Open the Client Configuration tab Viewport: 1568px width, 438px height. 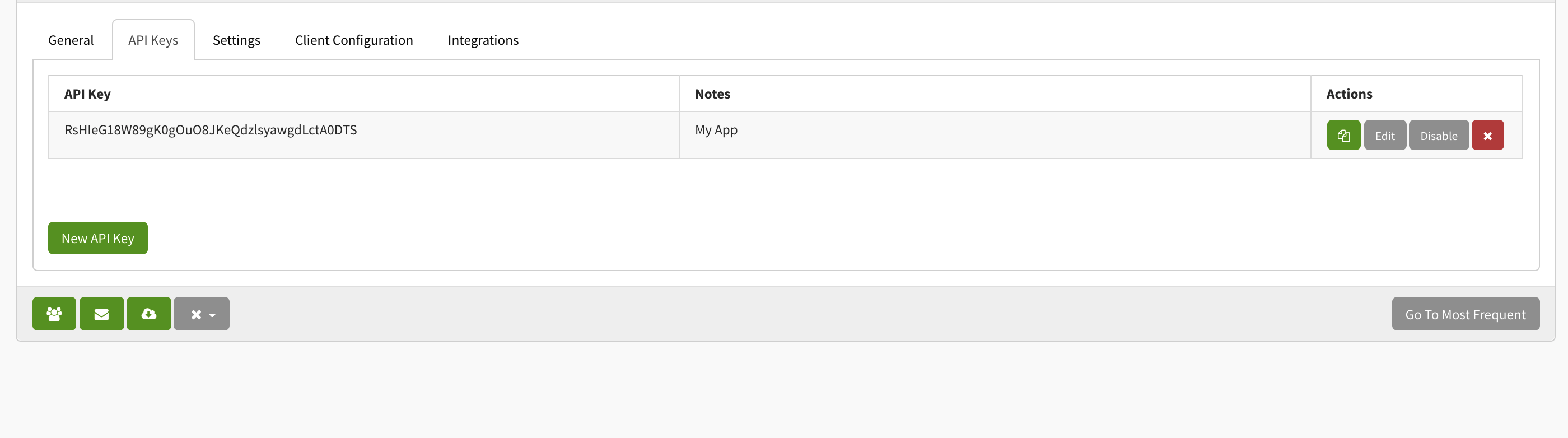354,40
